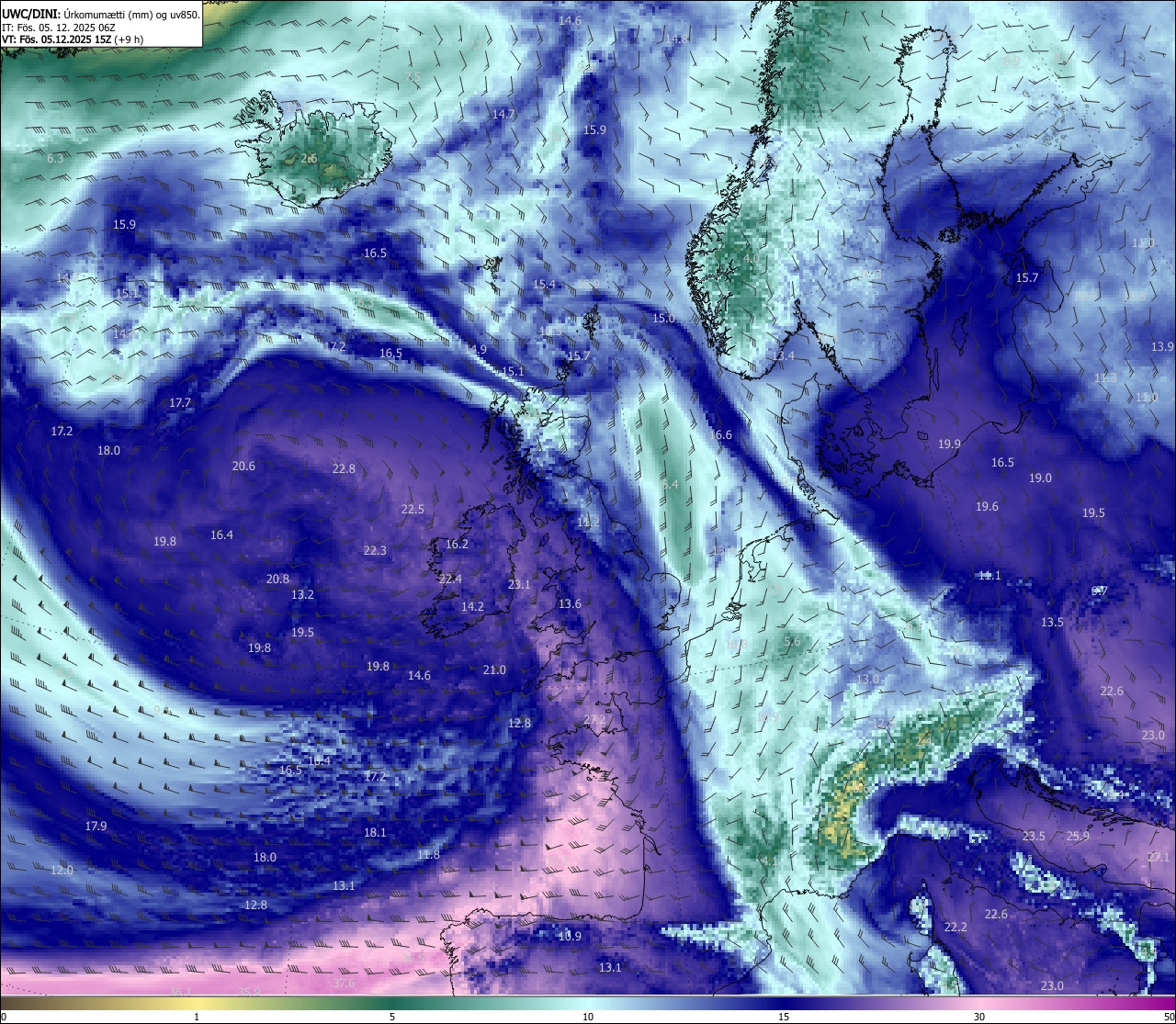Click the '19.6' value on the map
1176x1024 pixels.
987,507
